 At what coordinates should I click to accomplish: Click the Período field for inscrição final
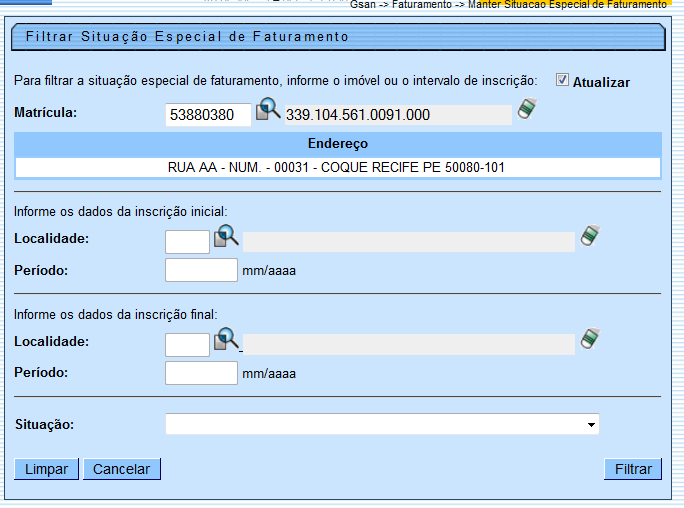coord(200,373)
